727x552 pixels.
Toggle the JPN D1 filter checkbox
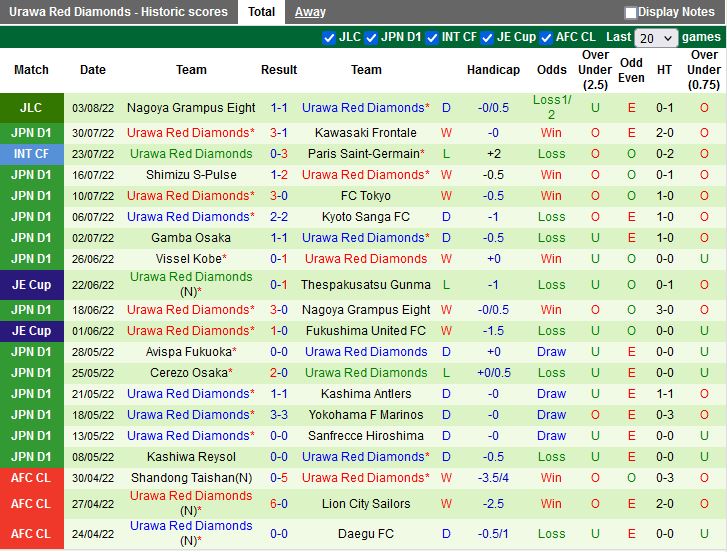click(371, 38)
